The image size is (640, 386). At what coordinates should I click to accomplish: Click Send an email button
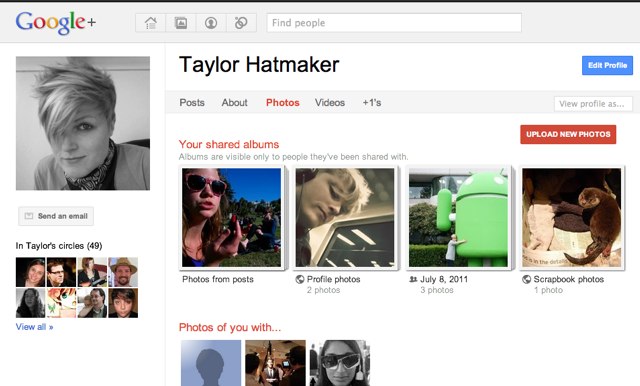56,216
